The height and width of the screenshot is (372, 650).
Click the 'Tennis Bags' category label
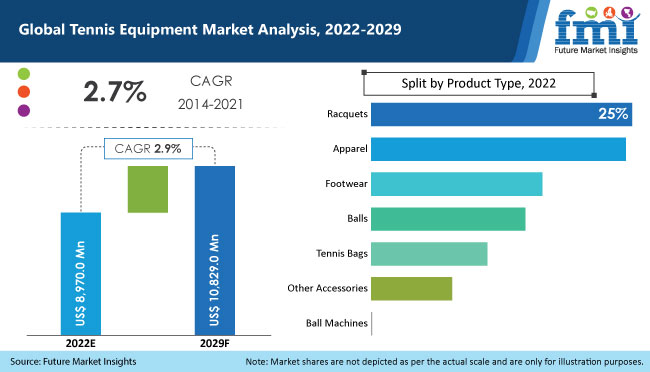click(x=342, y=253)
